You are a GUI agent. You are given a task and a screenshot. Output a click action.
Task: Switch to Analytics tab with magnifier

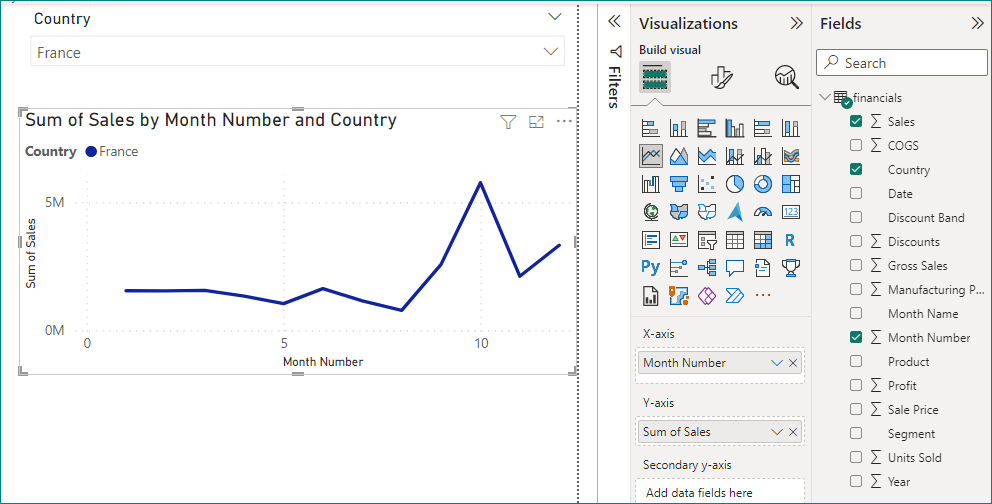pyautogui.click(x=786, y=77)
